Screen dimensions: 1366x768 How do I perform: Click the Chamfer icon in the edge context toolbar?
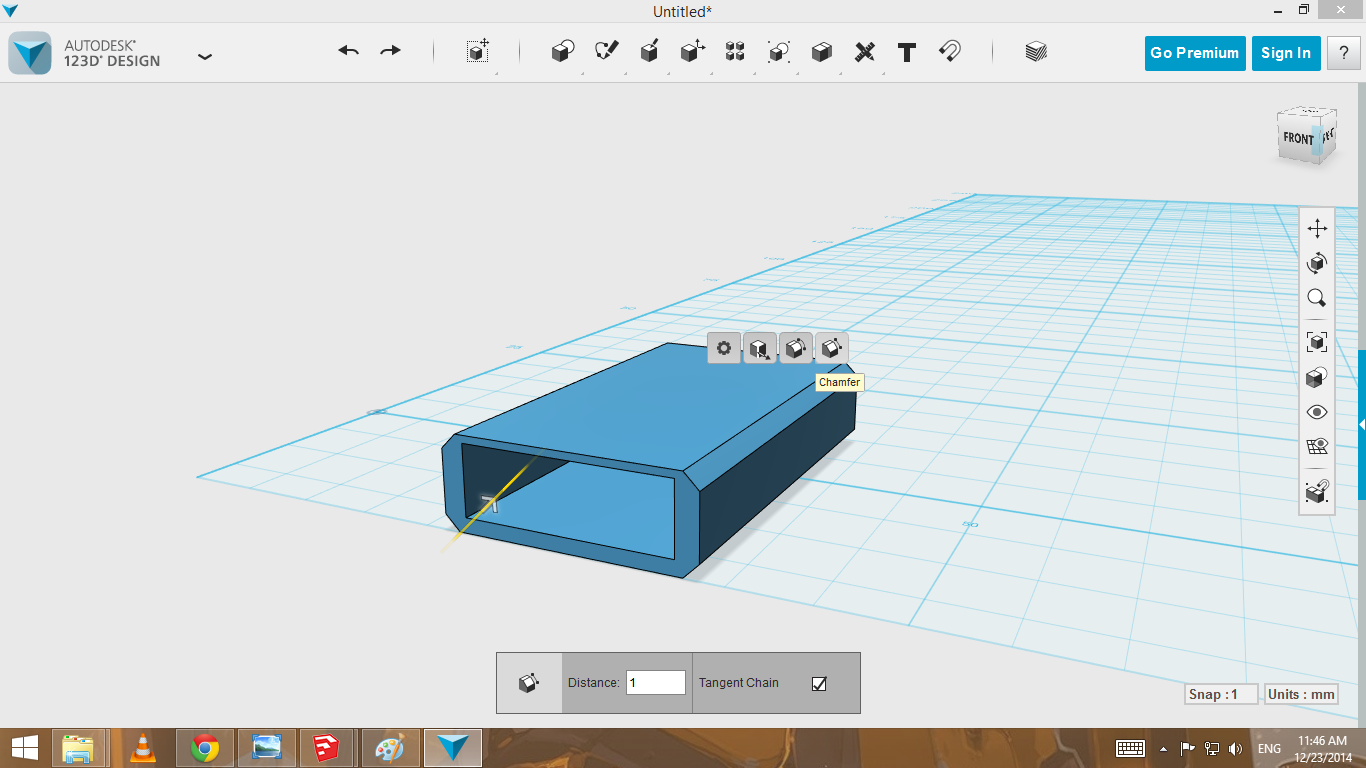point(832,348)
